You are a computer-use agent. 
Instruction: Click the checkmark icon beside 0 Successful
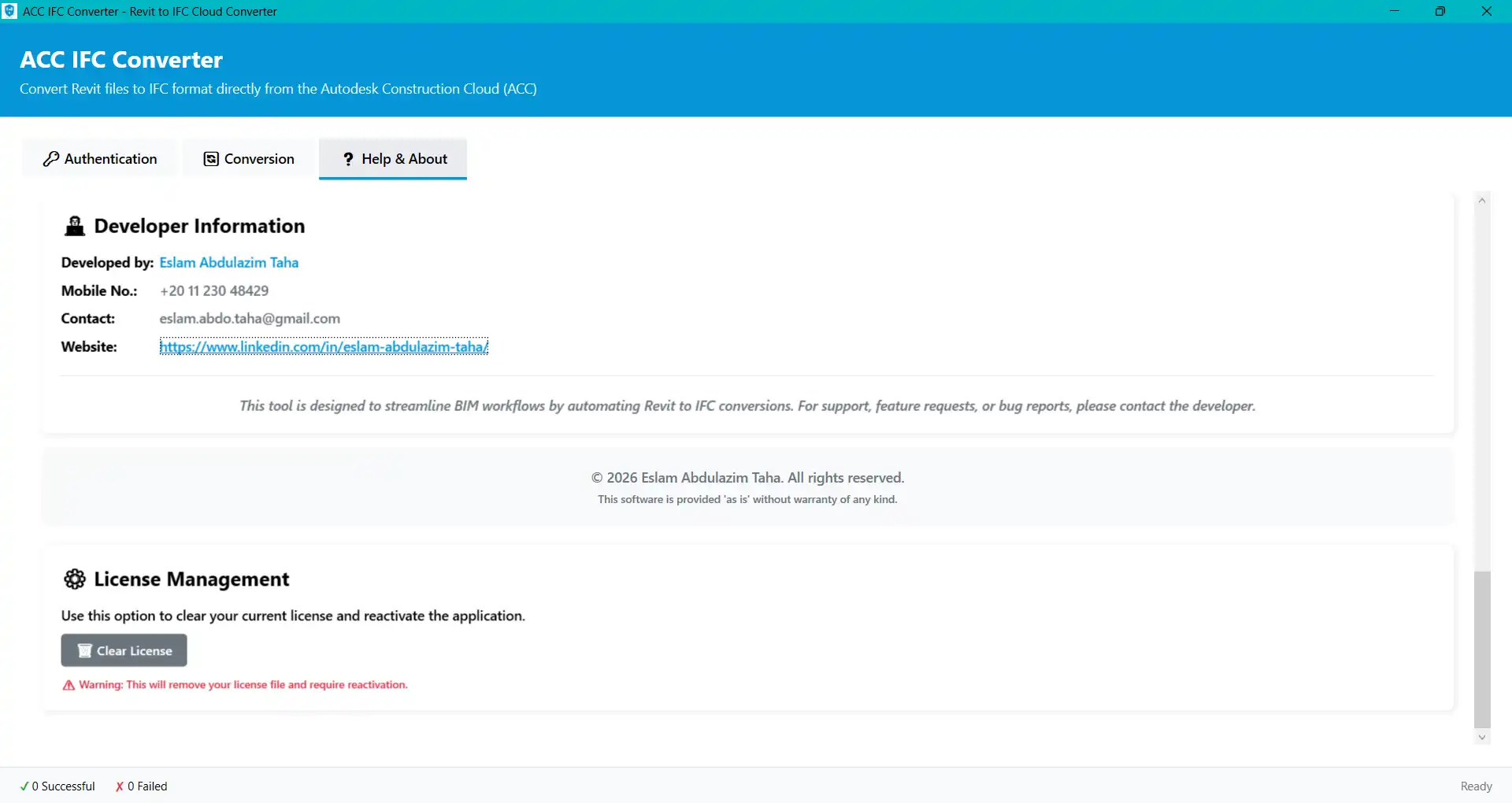25,786
